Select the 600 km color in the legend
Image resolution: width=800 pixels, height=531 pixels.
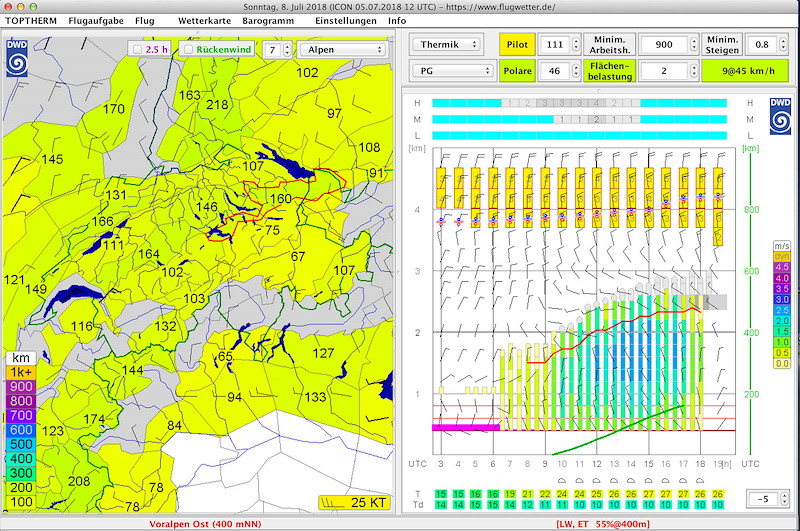[21, 429]
